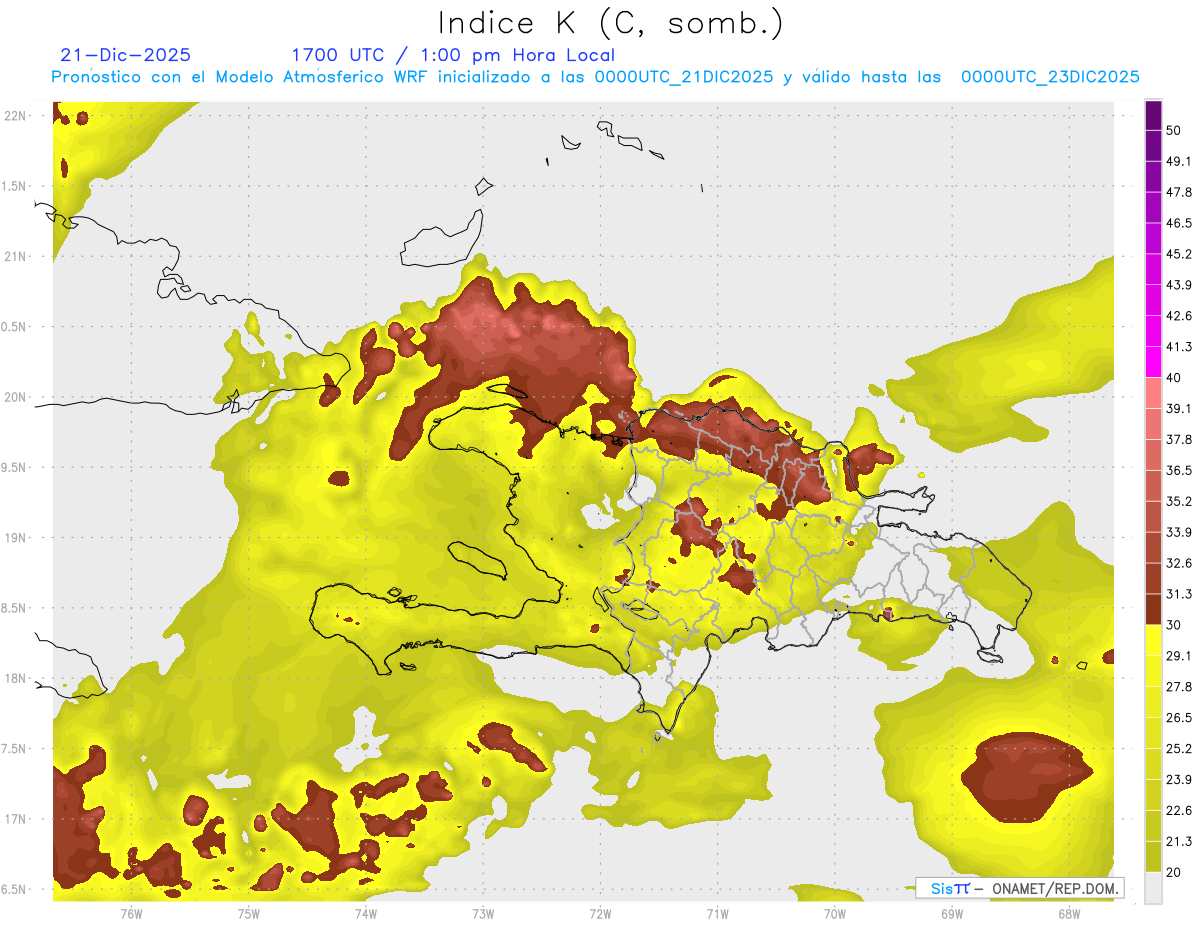
Task: Click the dark purple colorbar segment above 50
Action: coord(1153,115)
